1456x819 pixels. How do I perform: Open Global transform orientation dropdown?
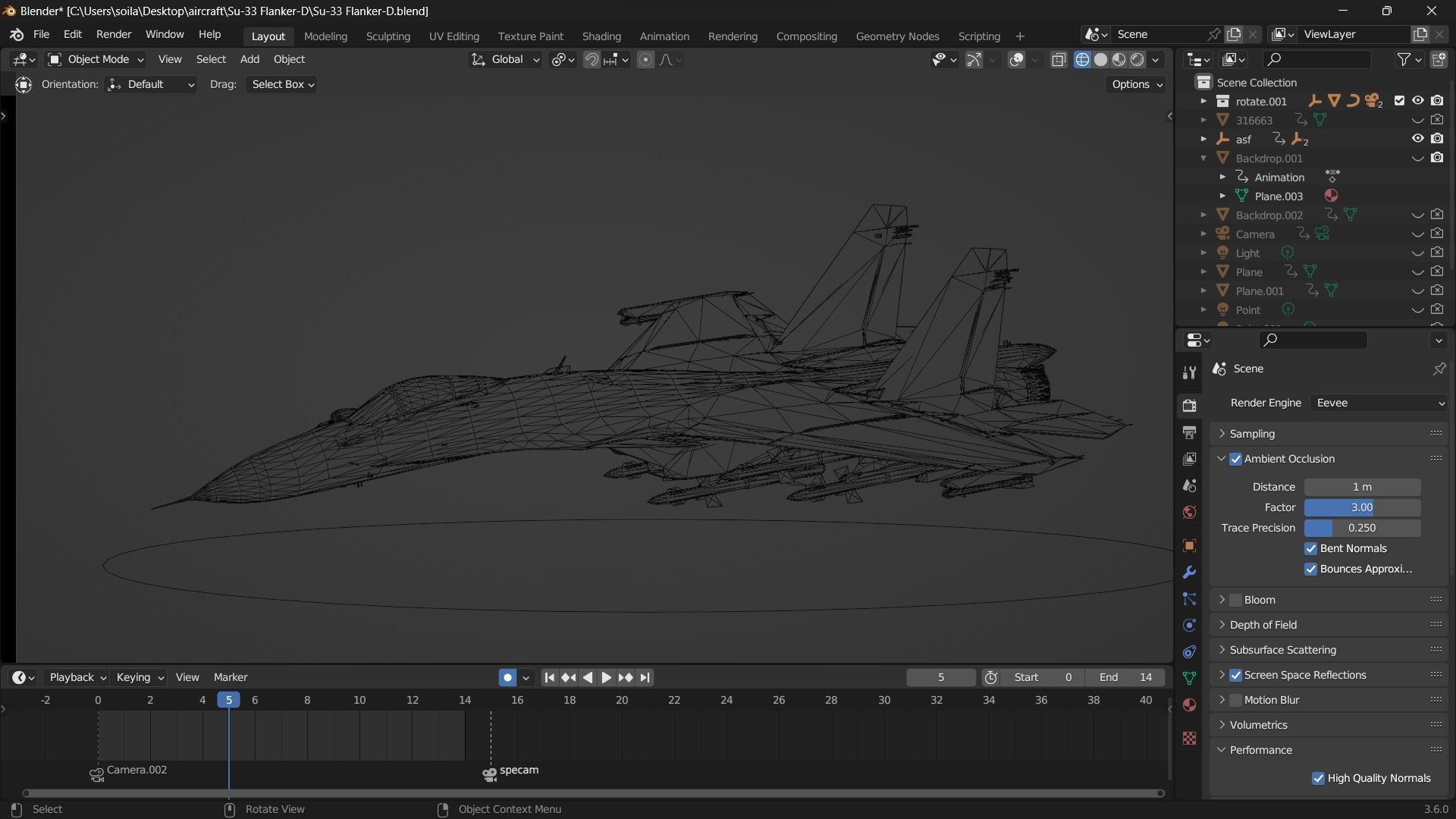505,59
